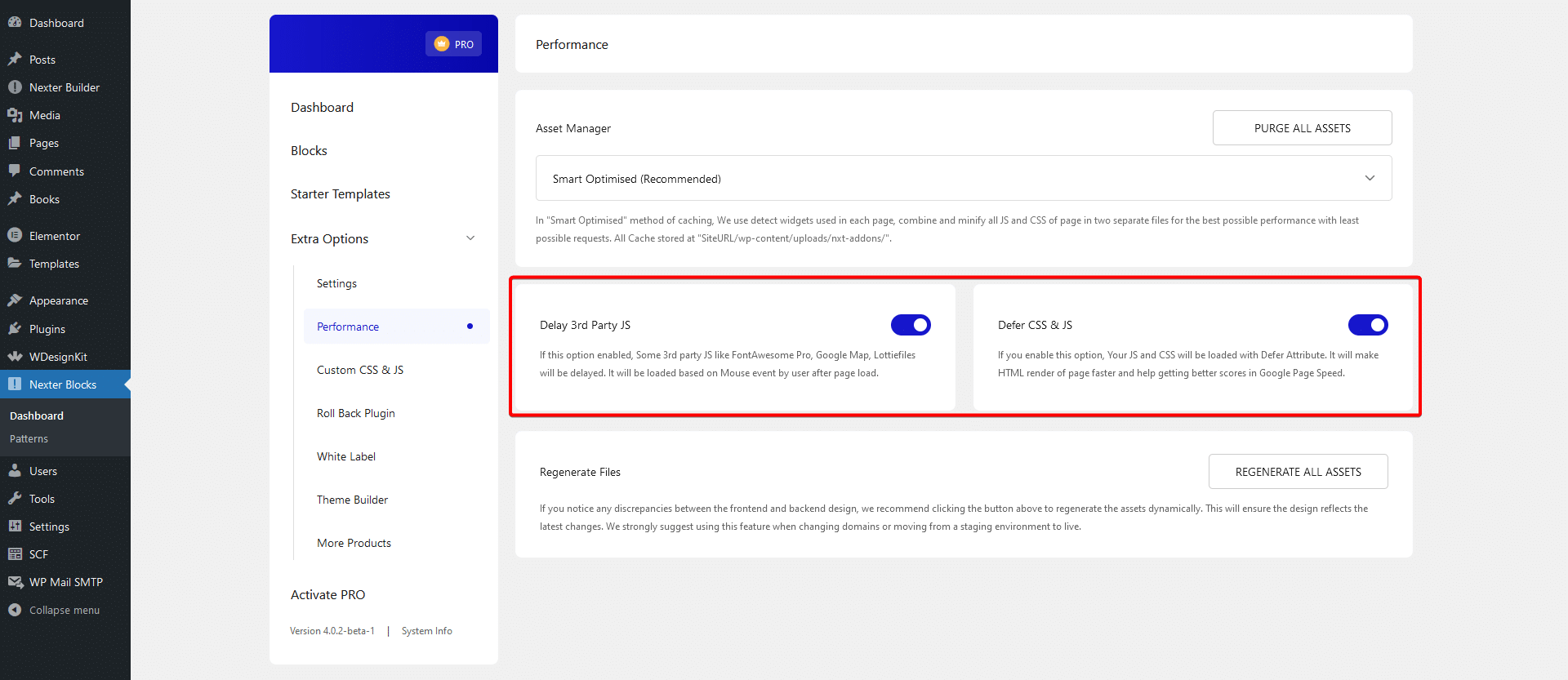Click the Elementor logo icon
Screen dimensions: 1568x680
click(x=15, y=236)
